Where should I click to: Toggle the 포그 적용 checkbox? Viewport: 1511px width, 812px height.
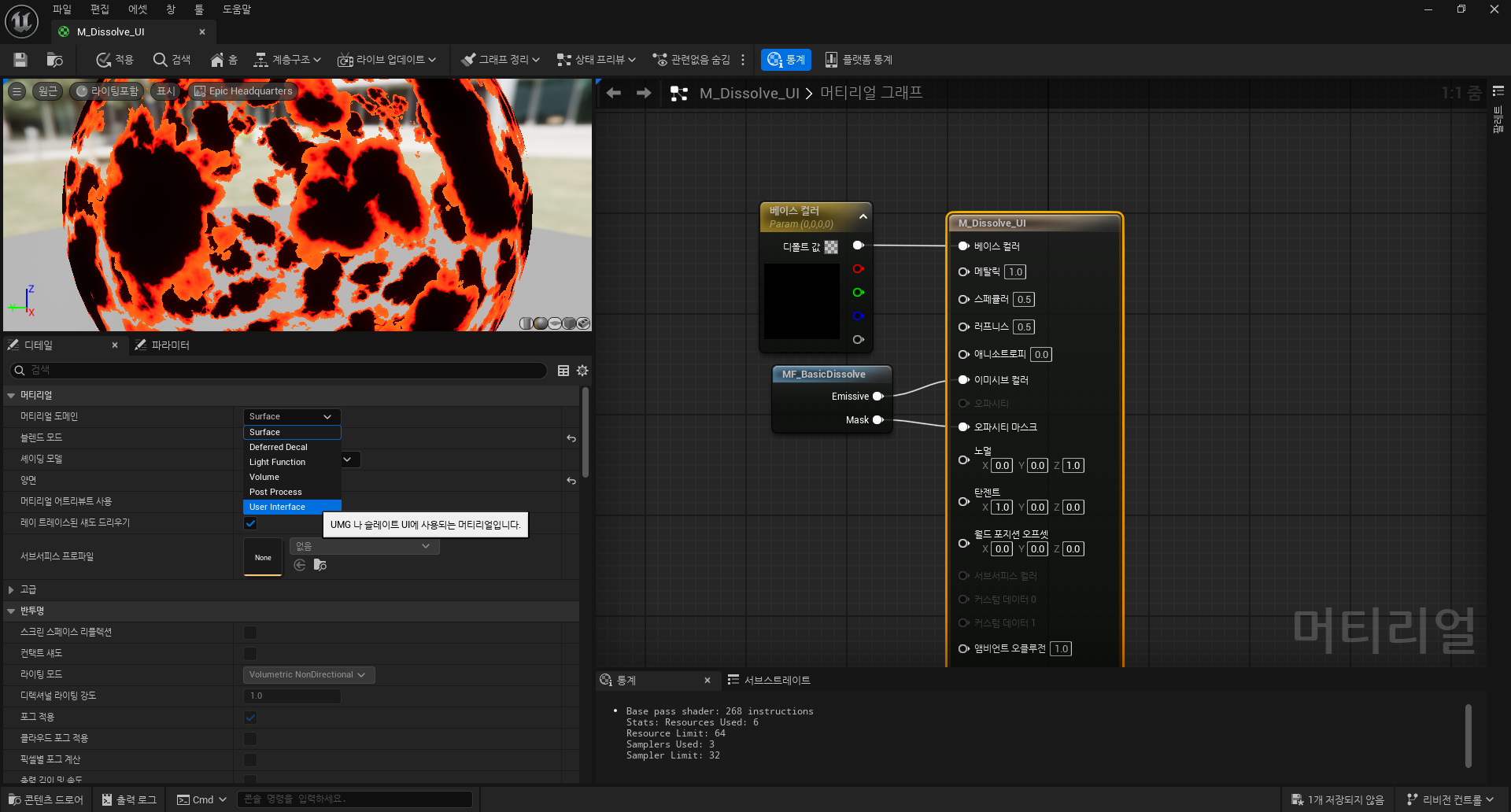click(x=250, y=718)
